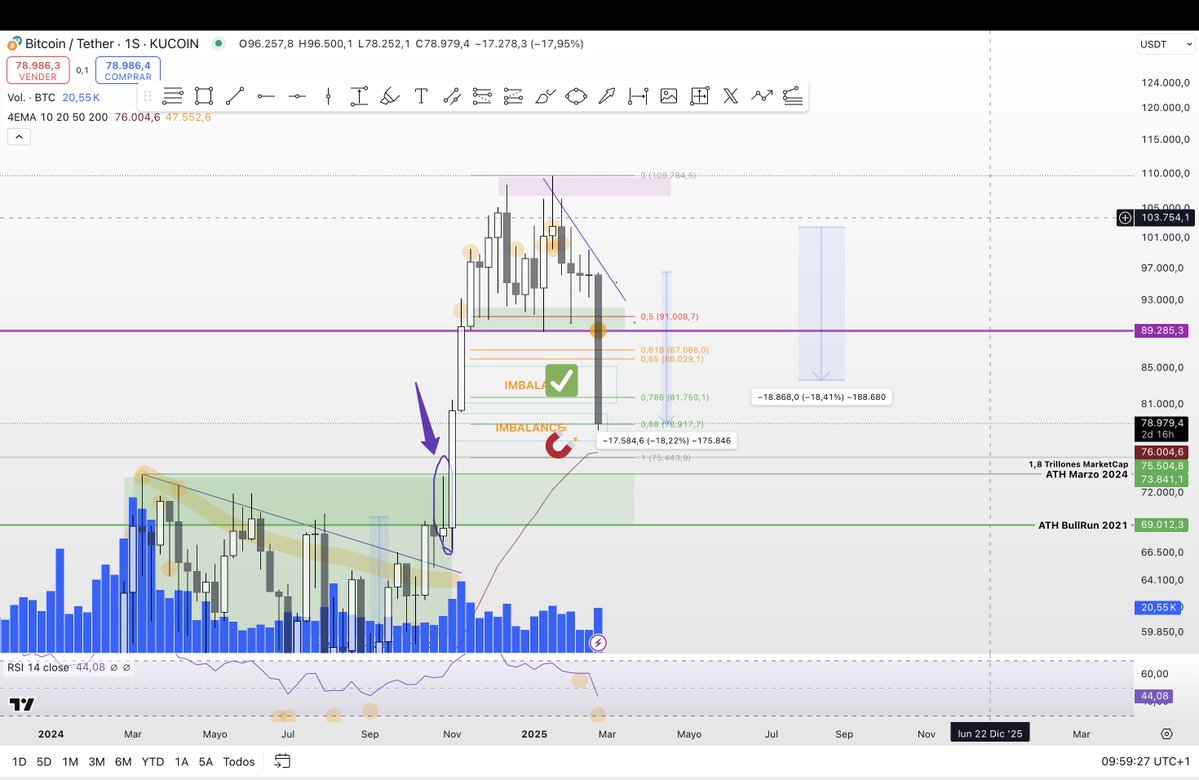Select the 1M time range
The width and height of the screenshot is (1199, 780).
coord(70,762)
